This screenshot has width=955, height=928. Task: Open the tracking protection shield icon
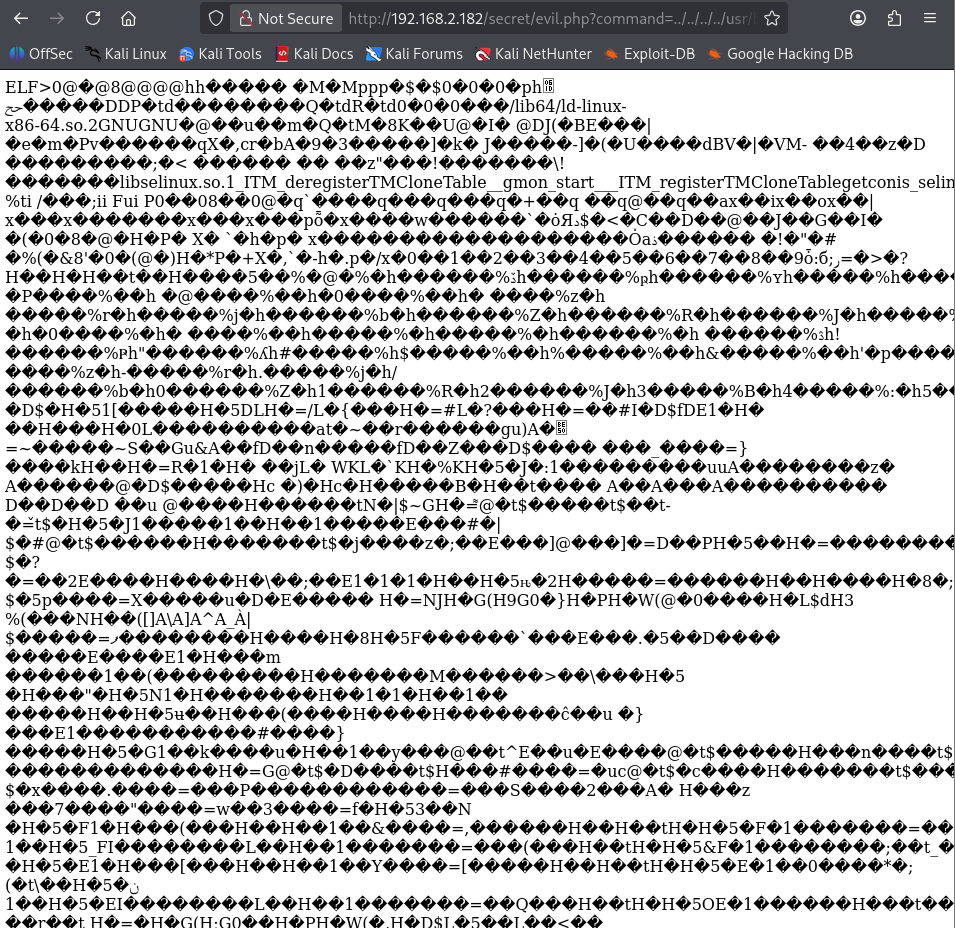pos(214,18)
